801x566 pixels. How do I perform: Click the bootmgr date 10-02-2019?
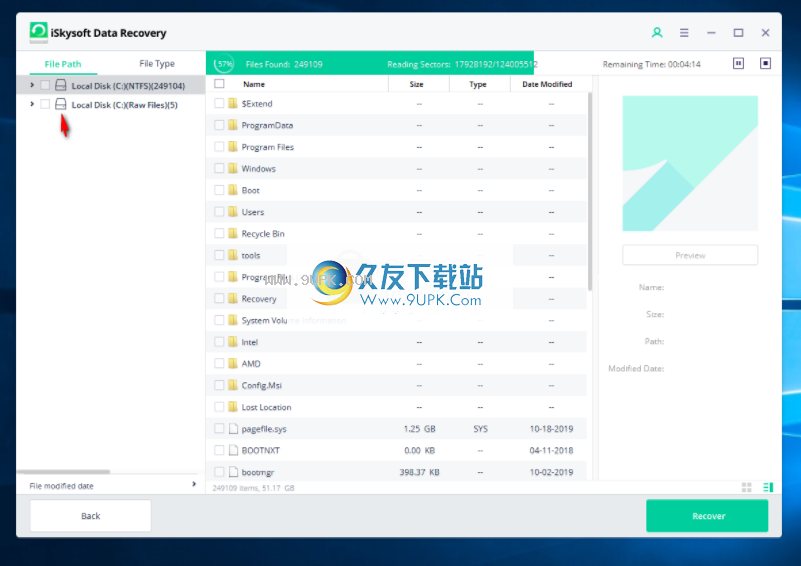click(551, 472)
